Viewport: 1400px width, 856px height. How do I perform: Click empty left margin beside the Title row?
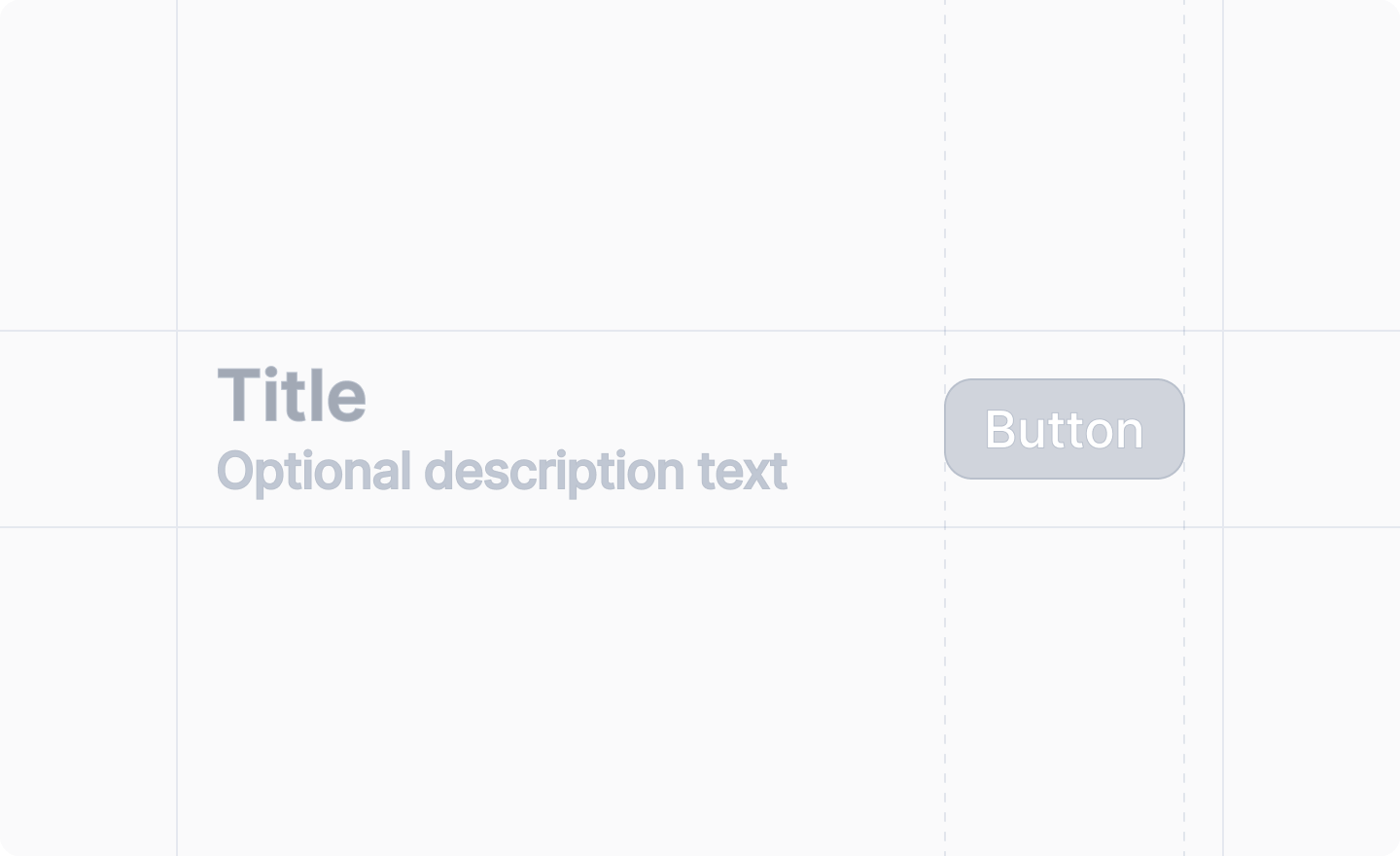87,429
